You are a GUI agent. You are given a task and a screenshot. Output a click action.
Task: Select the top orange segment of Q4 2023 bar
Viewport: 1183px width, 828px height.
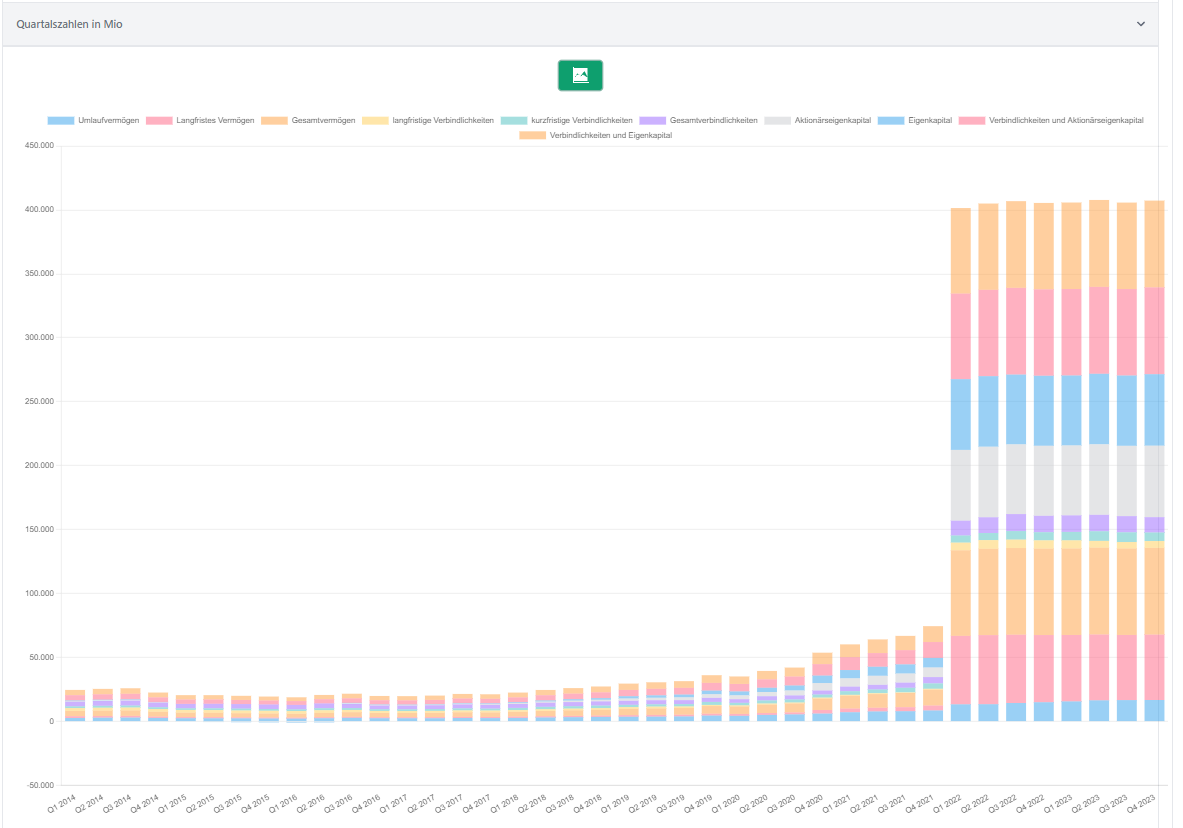1154,245
